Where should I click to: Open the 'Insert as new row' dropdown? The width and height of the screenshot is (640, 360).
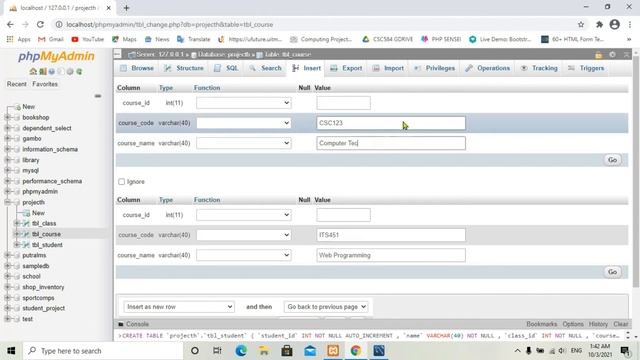pyautogui.click(x=179, y=307)
